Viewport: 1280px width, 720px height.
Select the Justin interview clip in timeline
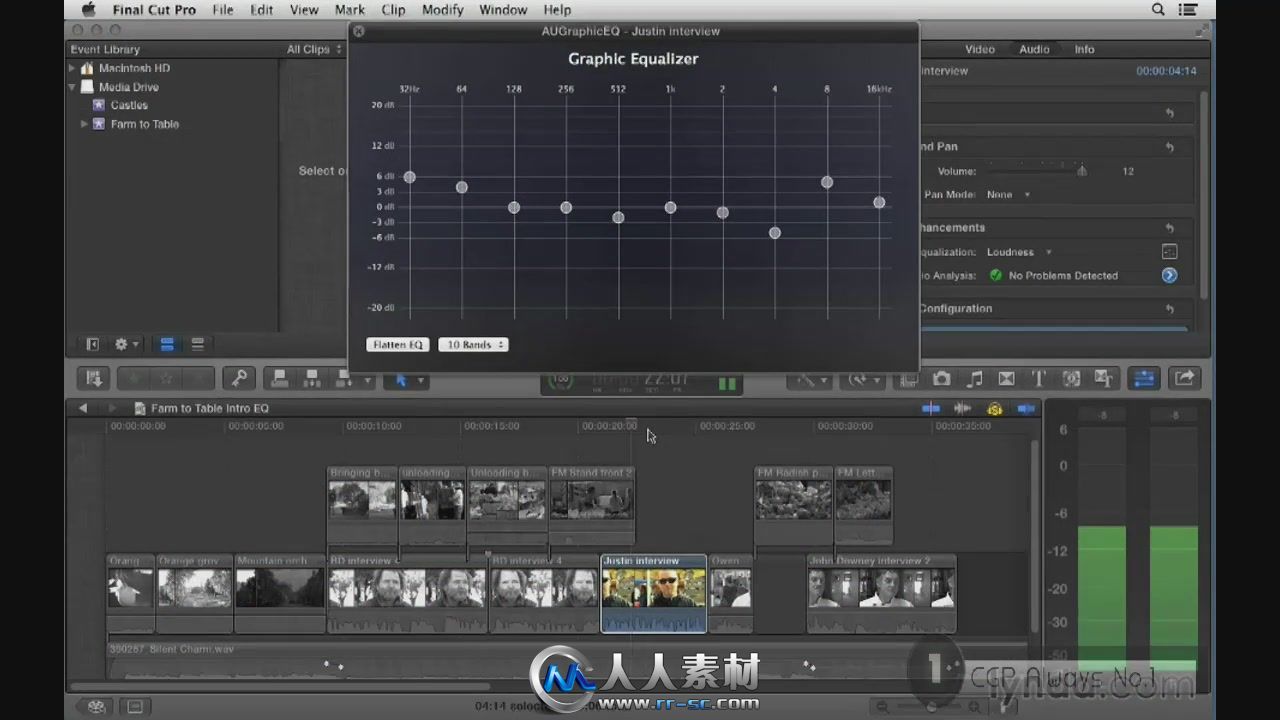click(654, 594)
